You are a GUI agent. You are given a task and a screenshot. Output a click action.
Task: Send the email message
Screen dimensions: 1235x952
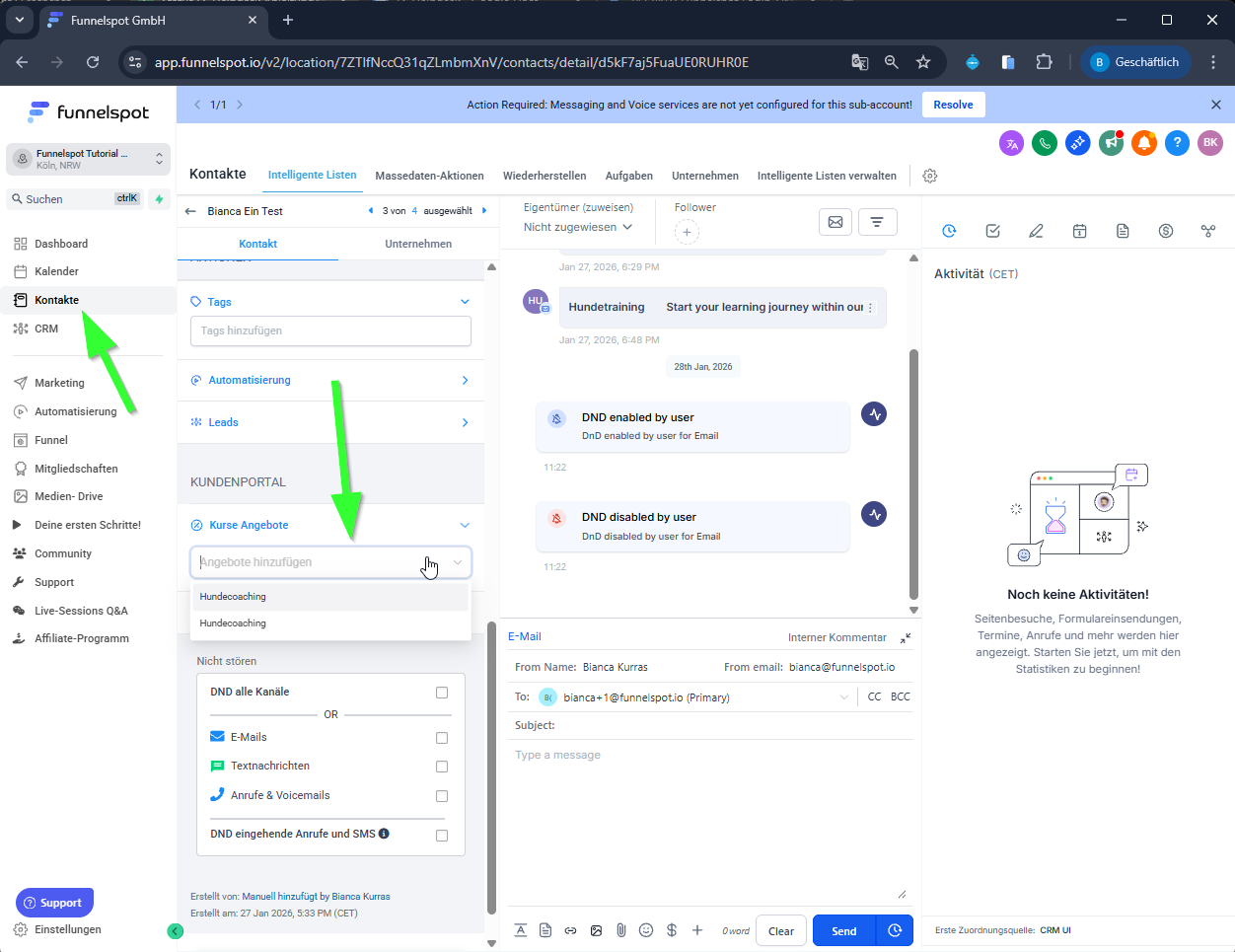[x=844, y=930]
